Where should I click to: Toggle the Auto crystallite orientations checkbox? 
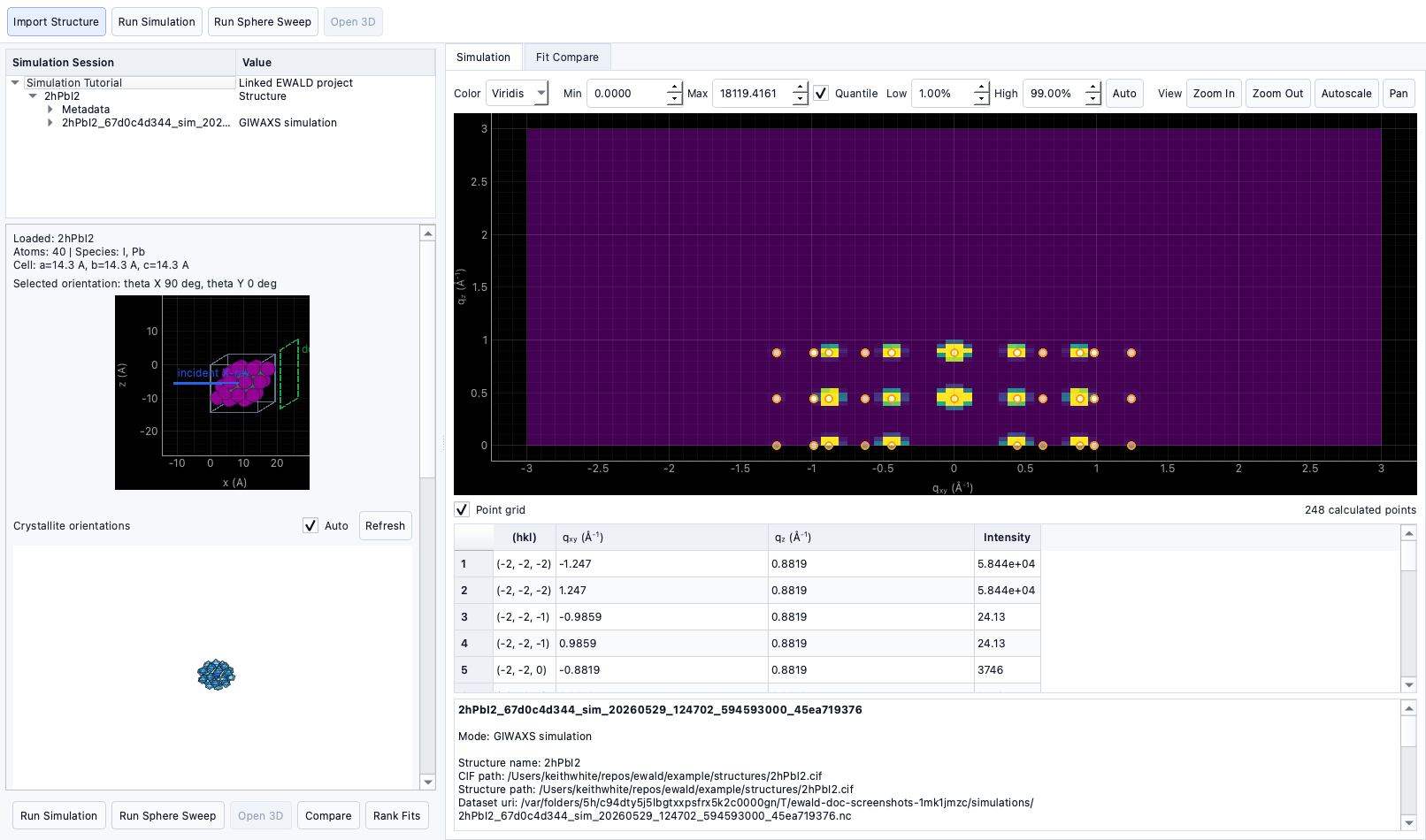(x=310, y=525)
